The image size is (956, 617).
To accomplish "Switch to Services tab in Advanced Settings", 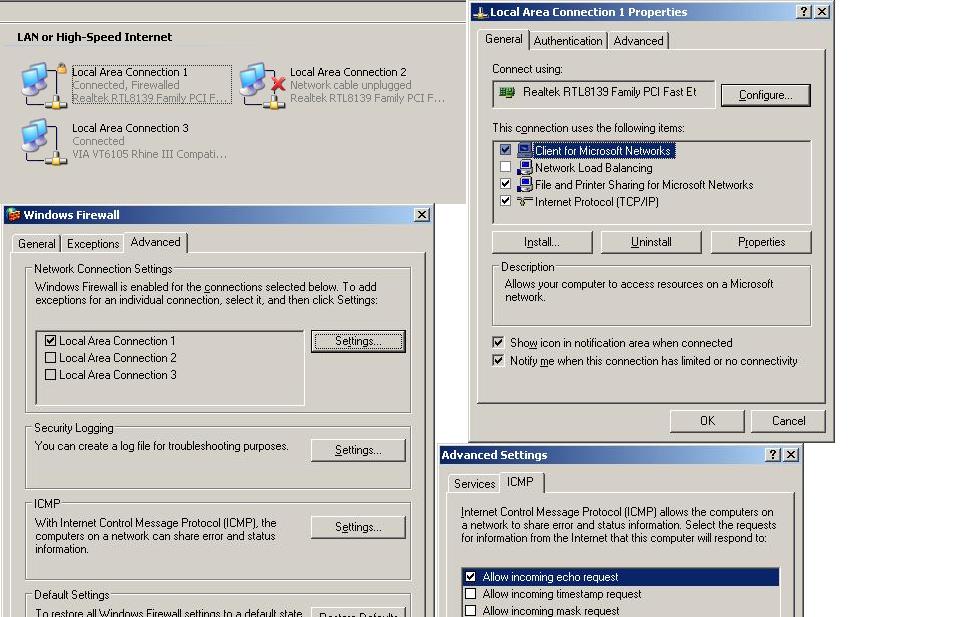I will tap(474, 483).
